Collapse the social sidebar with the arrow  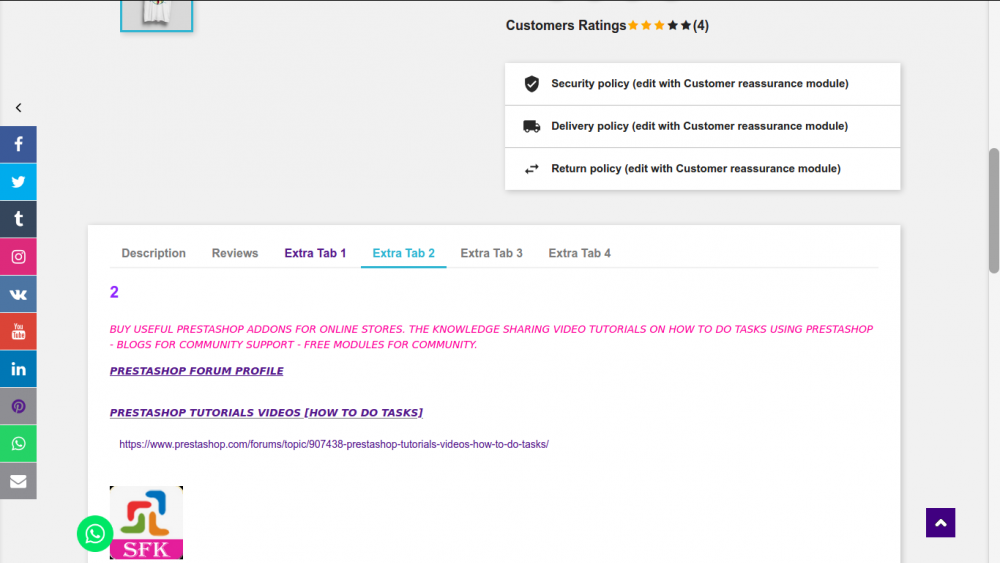tap(18, 108)
